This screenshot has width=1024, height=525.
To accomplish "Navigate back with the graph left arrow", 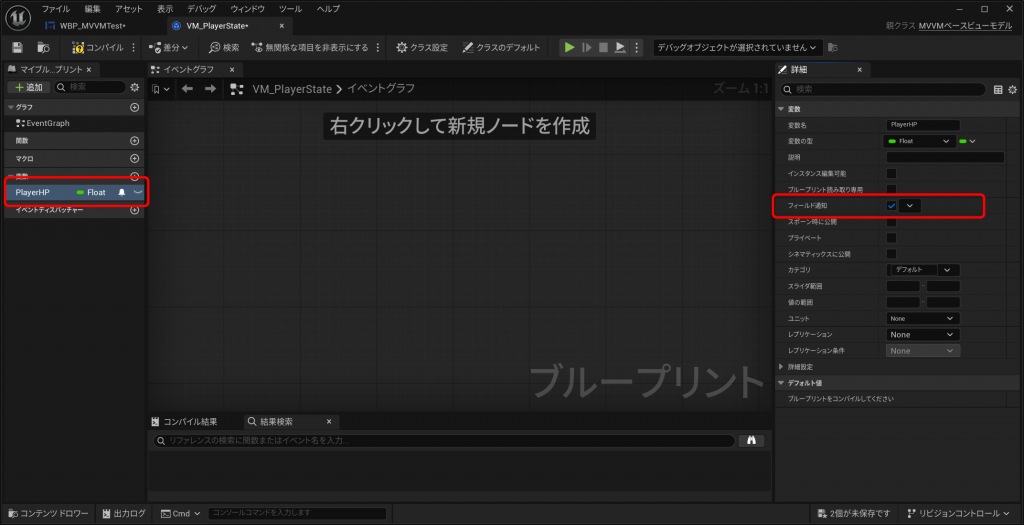I will point(188,89).
